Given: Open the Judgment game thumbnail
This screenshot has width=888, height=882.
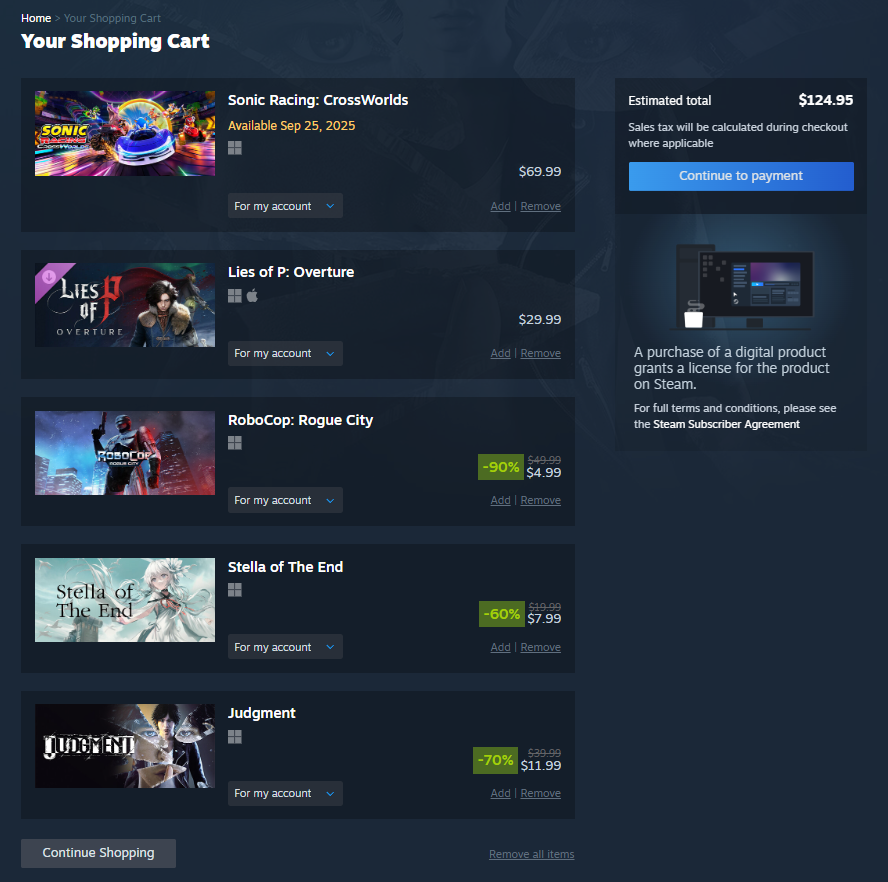Looking at the screenshot, I should click(x=125, y=746).
